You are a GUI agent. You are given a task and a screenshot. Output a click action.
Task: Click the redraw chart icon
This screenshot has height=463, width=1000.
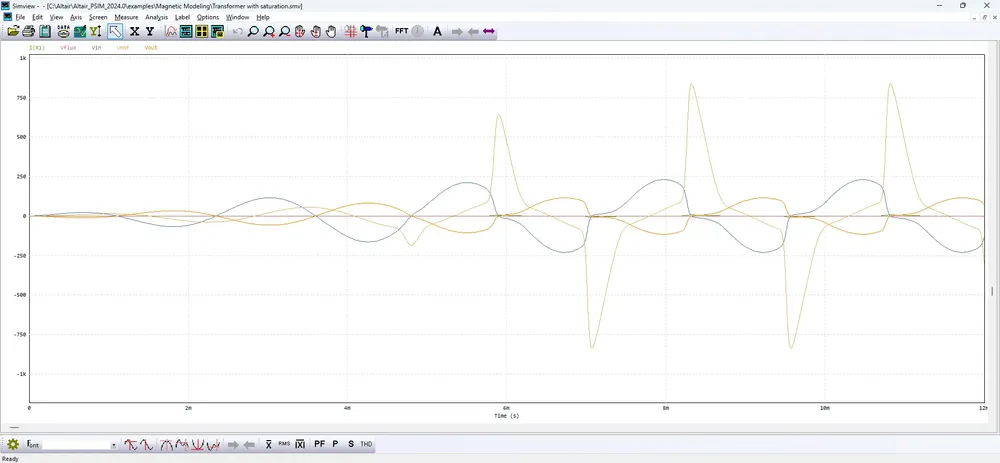click(x=80, y=31)
